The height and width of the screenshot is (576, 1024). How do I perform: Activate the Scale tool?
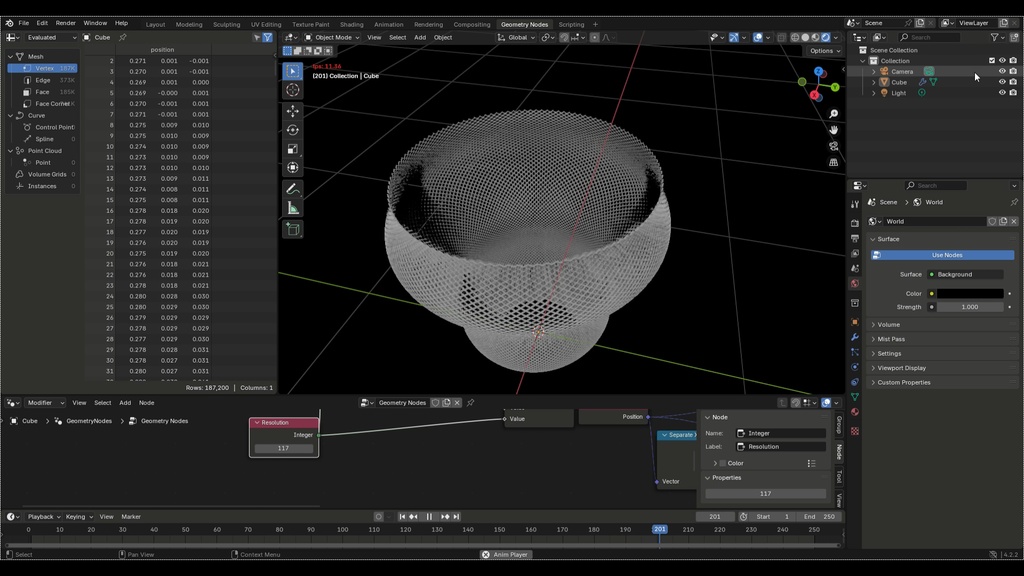point(293,149)
